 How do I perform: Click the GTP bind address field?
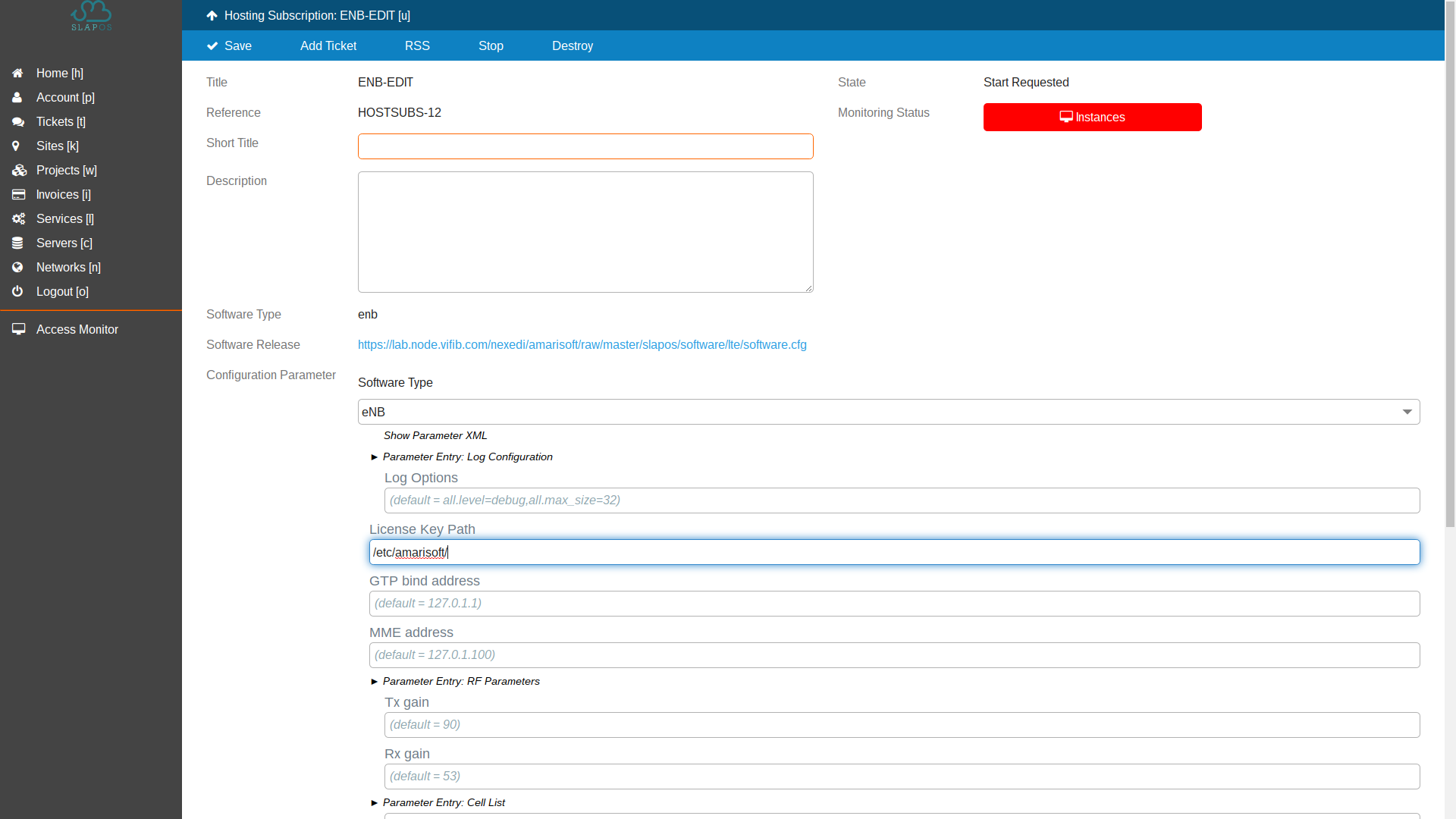(895, 604)
